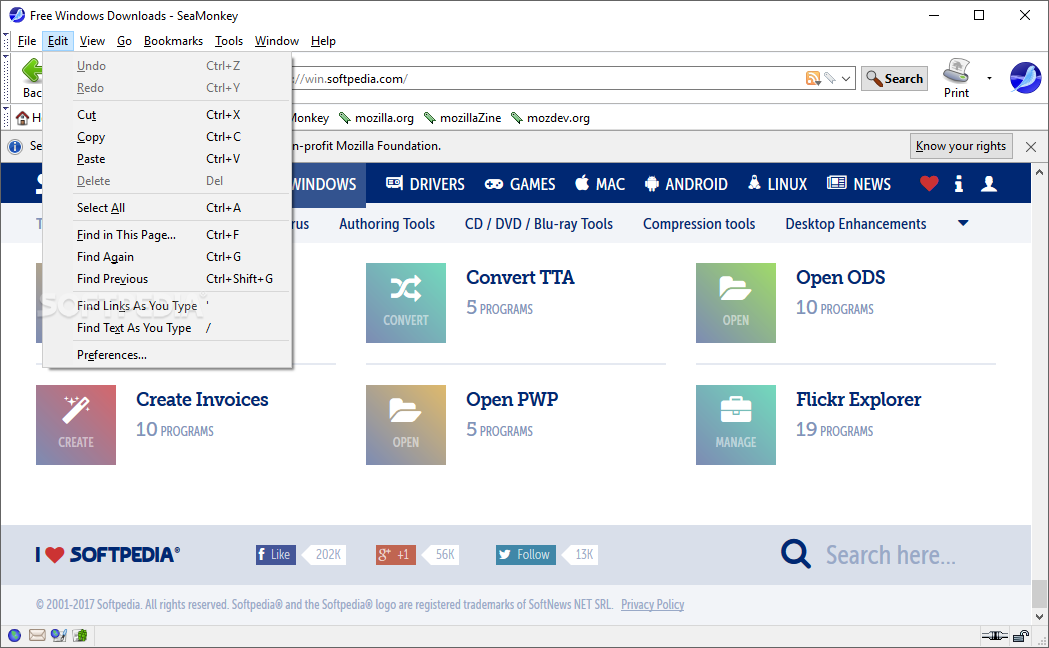1049x648 pixels.
Task: Open the Window menu
Action: pos(276,41)
